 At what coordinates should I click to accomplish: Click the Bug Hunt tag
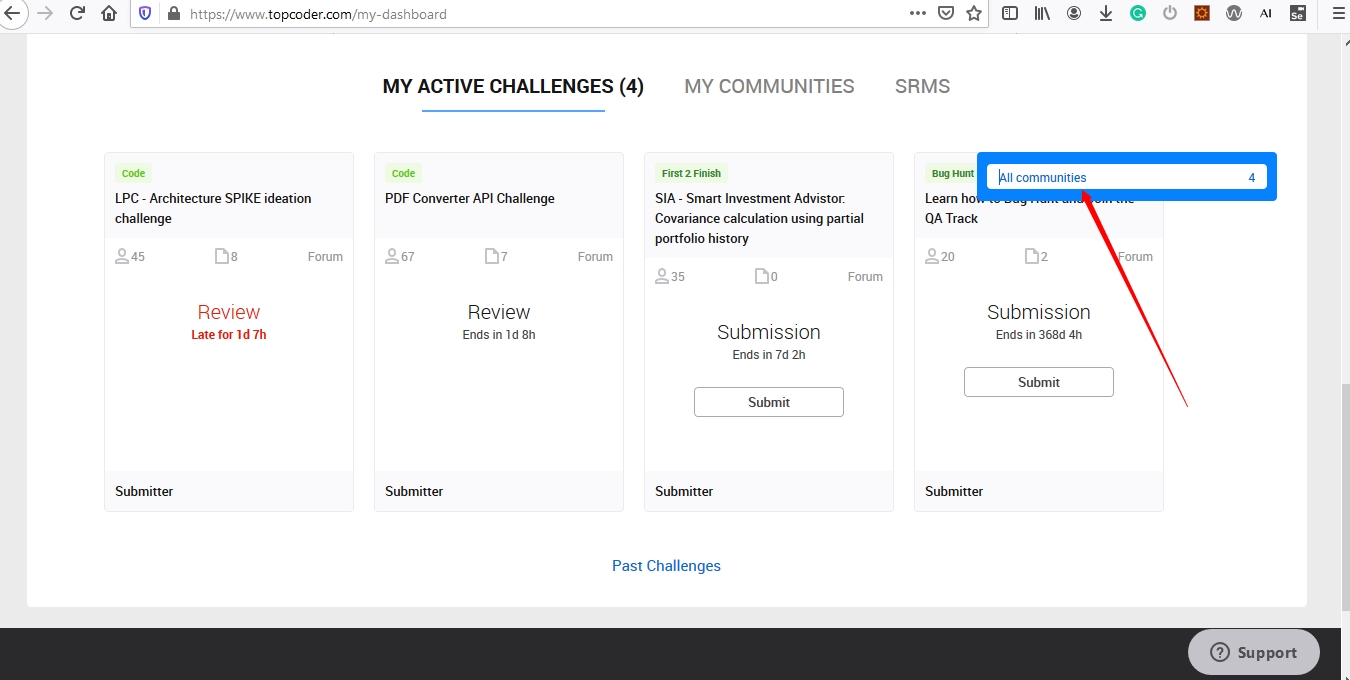[x=952, y=173]
